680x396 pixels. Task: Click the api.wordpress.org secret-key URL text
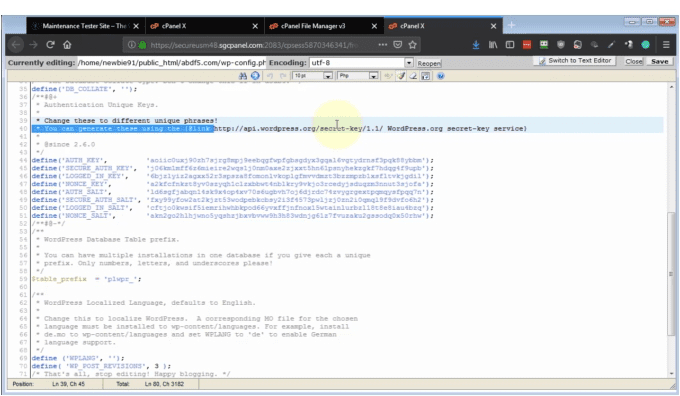(x=299, y=128)
